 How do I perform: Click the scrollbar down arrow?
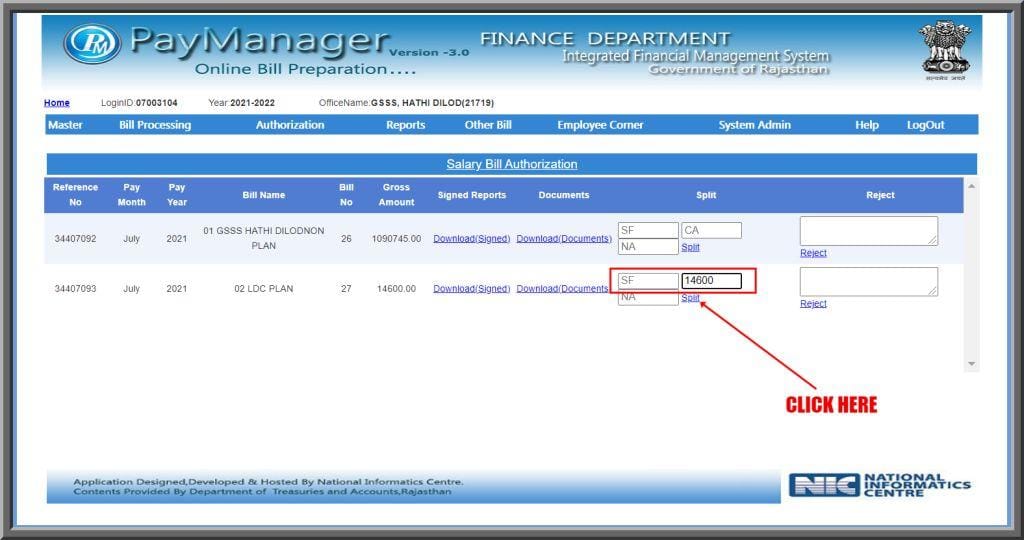pyautogui.click(x=971, y=364)
